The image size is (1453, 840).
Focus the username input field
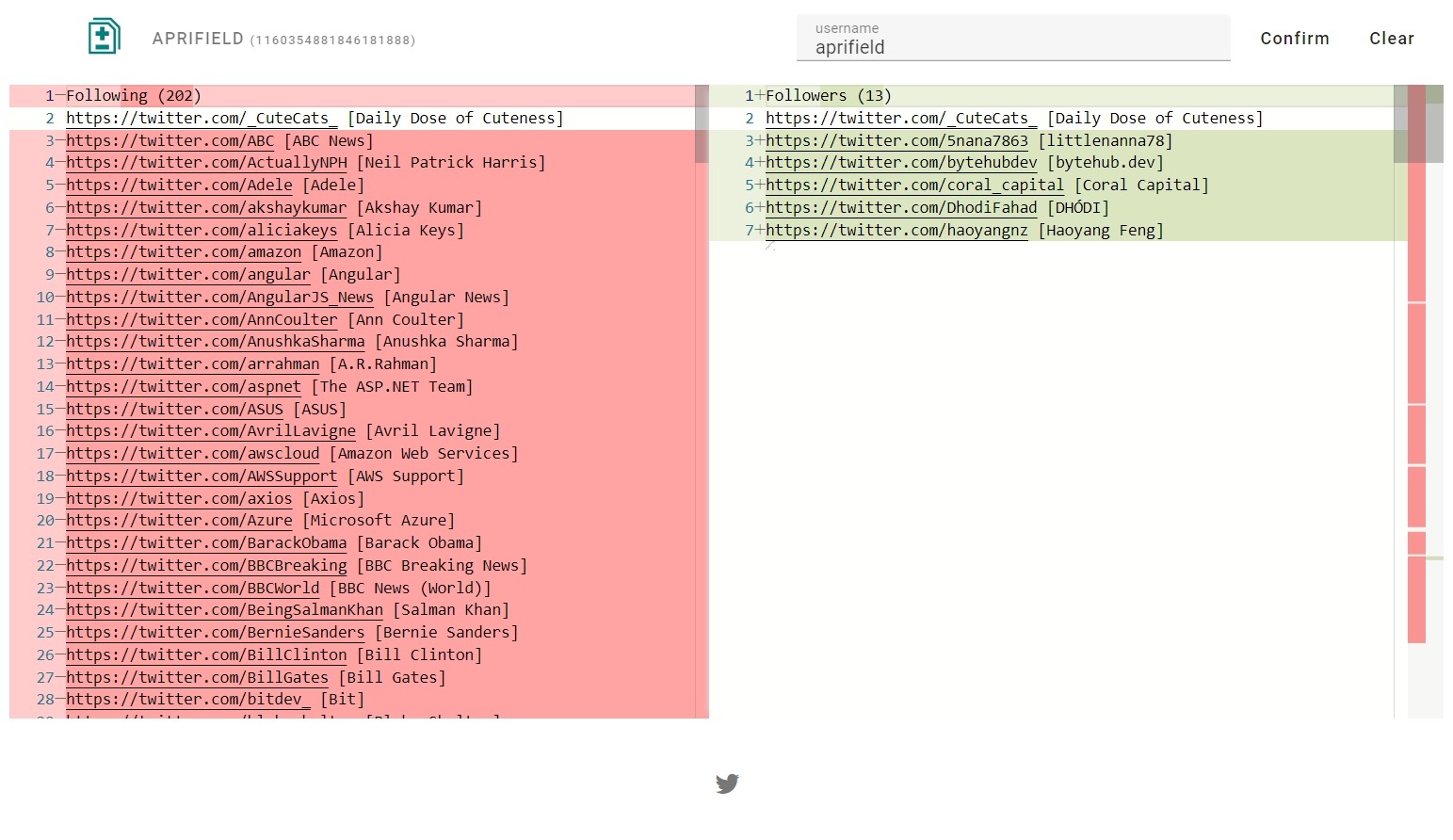(1012, 47)
